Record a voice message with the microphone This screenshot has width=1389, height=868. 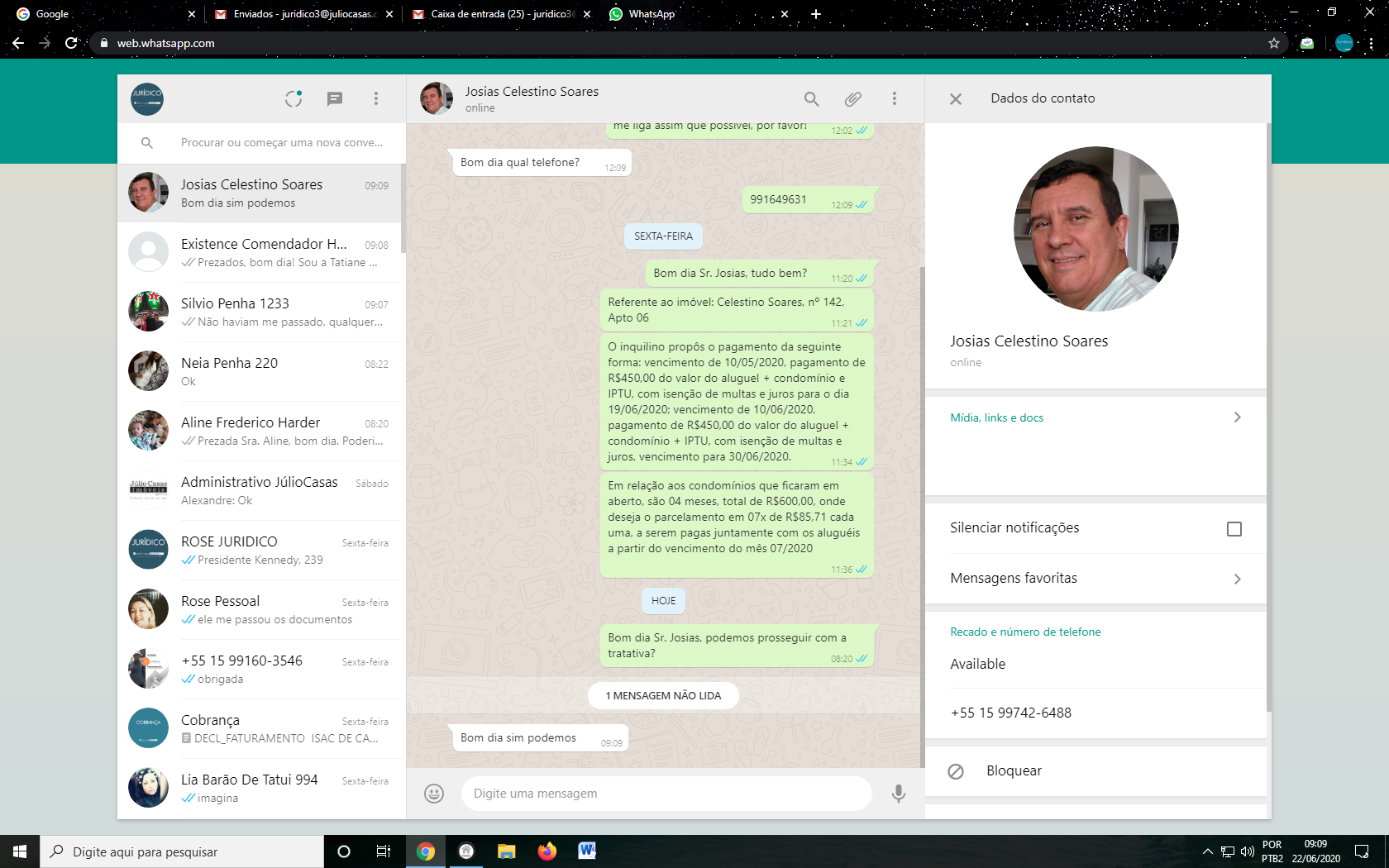(x=899, y=794)
